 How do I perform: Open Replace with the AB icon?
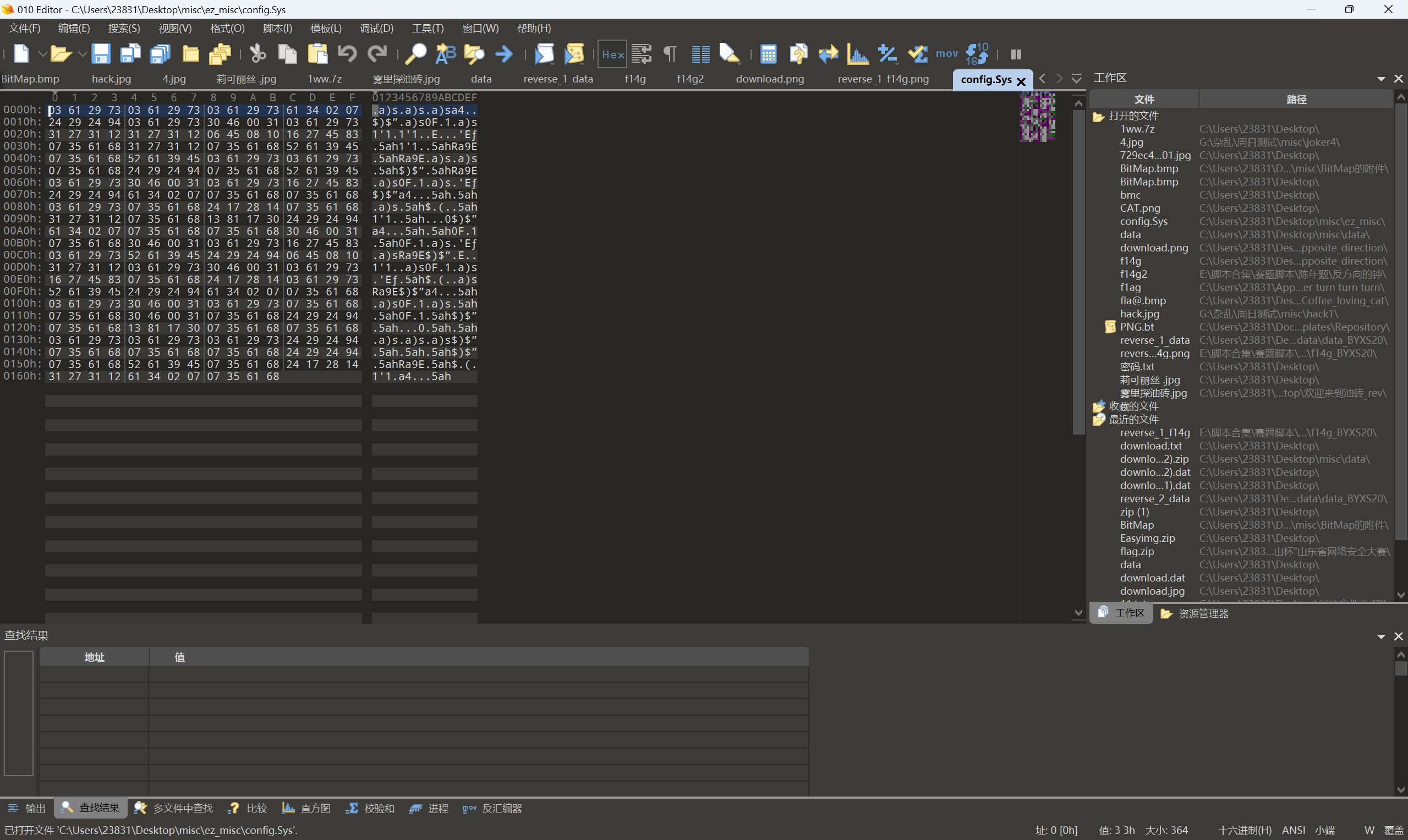point(446,54)
